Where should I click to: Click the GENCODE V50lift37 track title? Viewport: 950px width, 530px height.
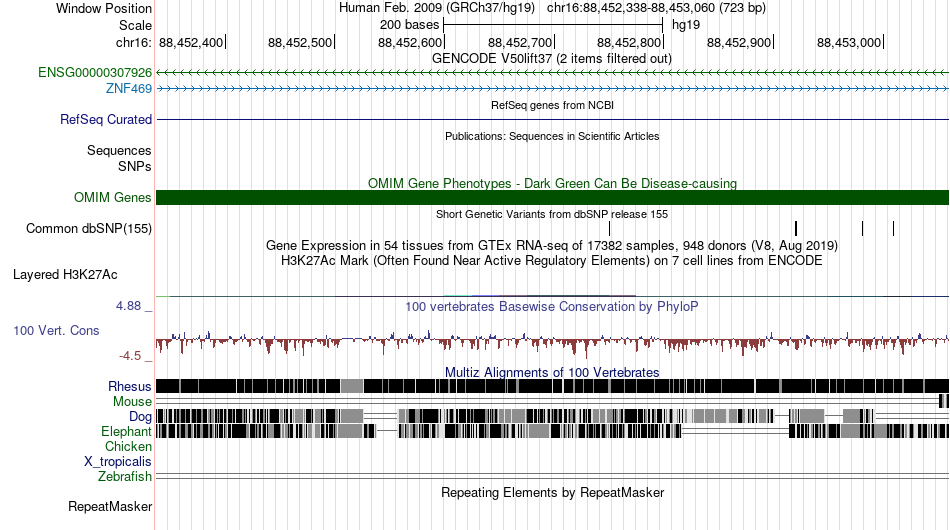(552, 59)
